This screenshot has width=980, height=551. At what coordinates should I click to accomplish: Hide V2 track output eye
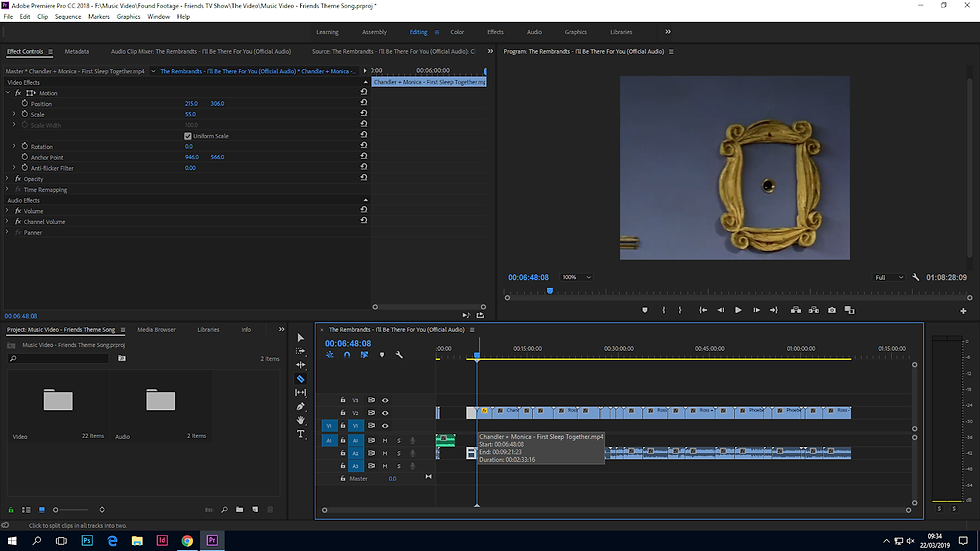coord(385,413)
